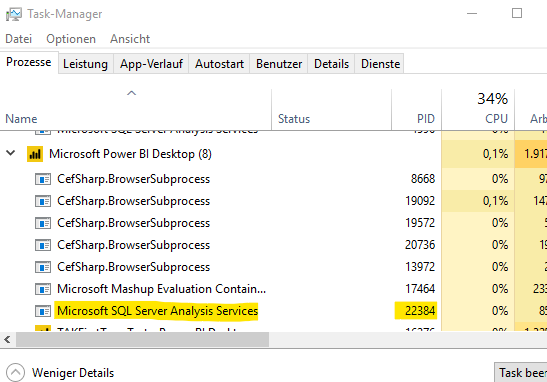Select the Prozesse tab
The width and height of the screenshot is (547, 382).
[x=29, y=62]
